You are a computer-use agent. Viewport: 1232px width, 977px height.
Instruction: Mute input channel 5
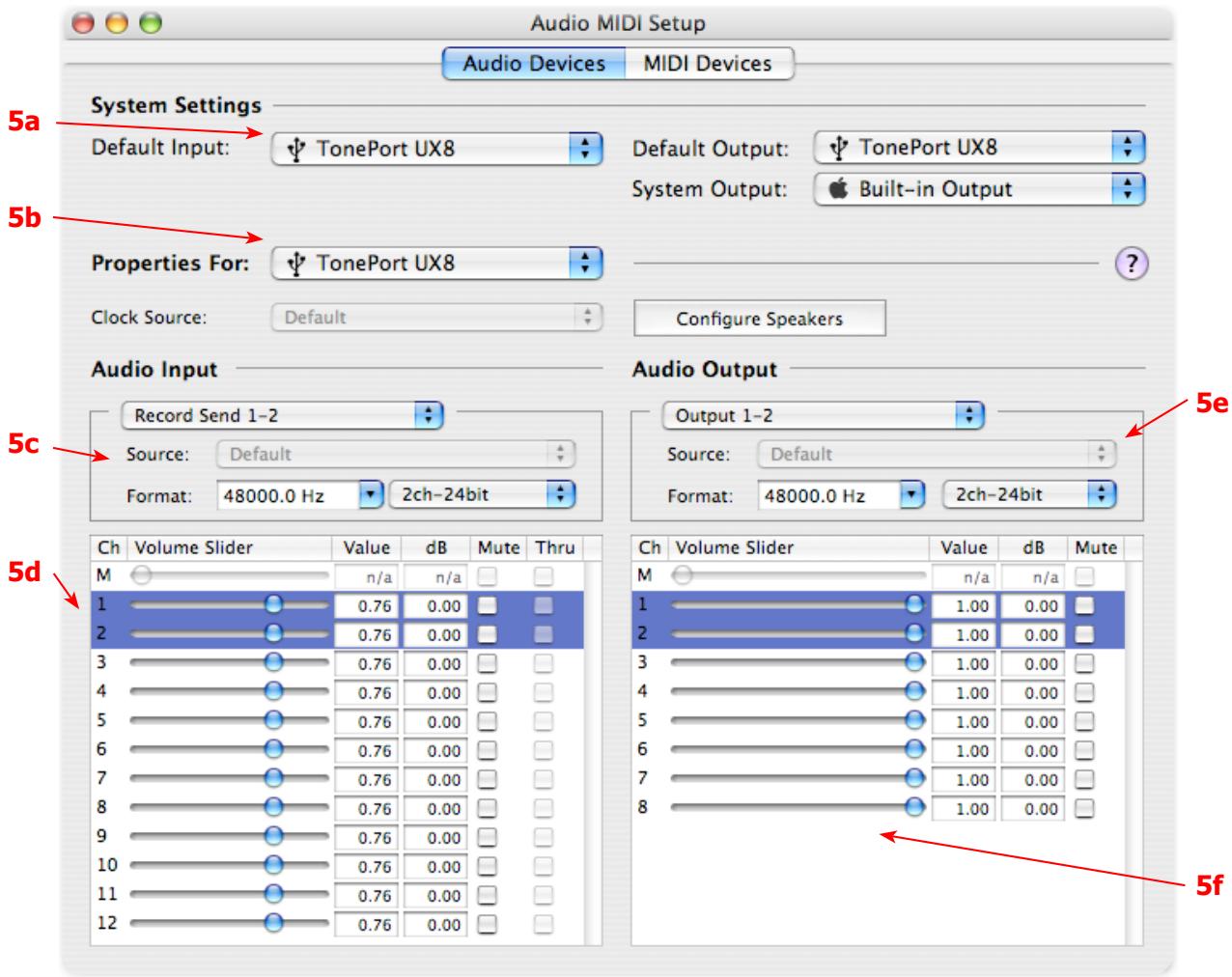coord(487,722)
